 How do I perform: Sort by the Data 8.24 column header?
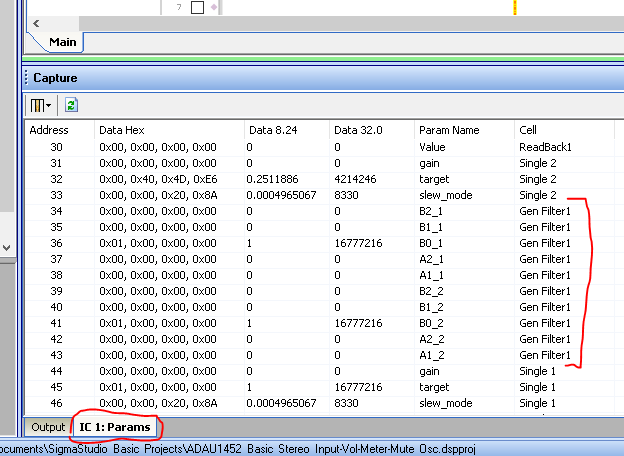[x=273, y=130]
